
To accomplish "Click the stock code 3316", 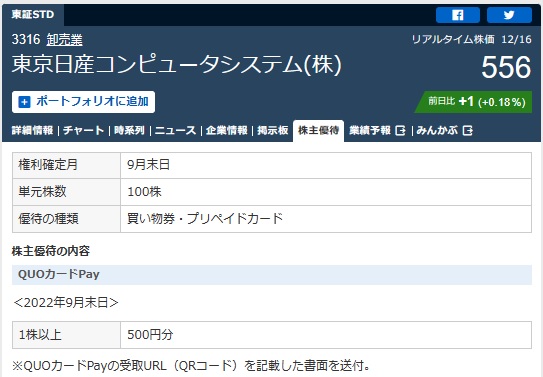I will [26, 39].
